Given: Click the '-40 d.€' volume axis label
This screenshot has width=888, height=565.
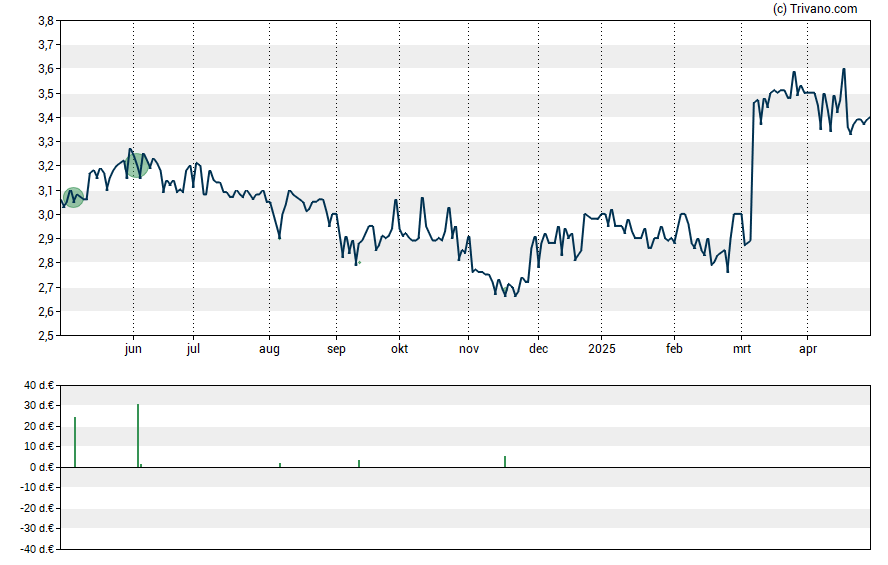Looking at the screenshot, I should [37, 549].
